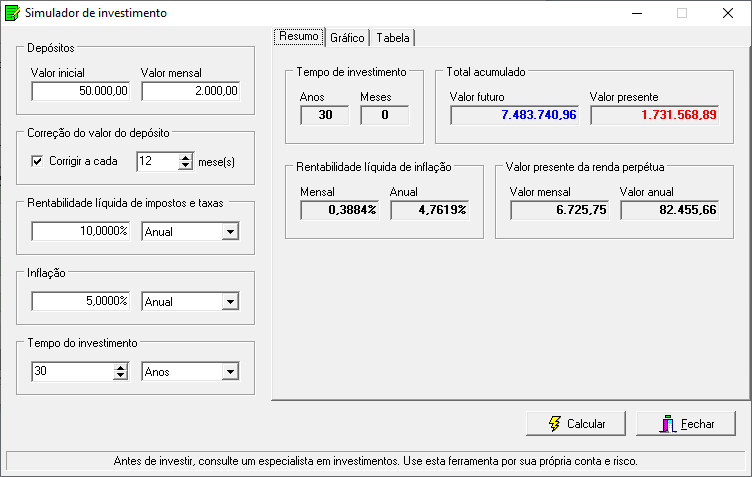Viewport: 752px width, 477px height.
Task: Click the status bar disclaimer text
Action: click(376, 461)
